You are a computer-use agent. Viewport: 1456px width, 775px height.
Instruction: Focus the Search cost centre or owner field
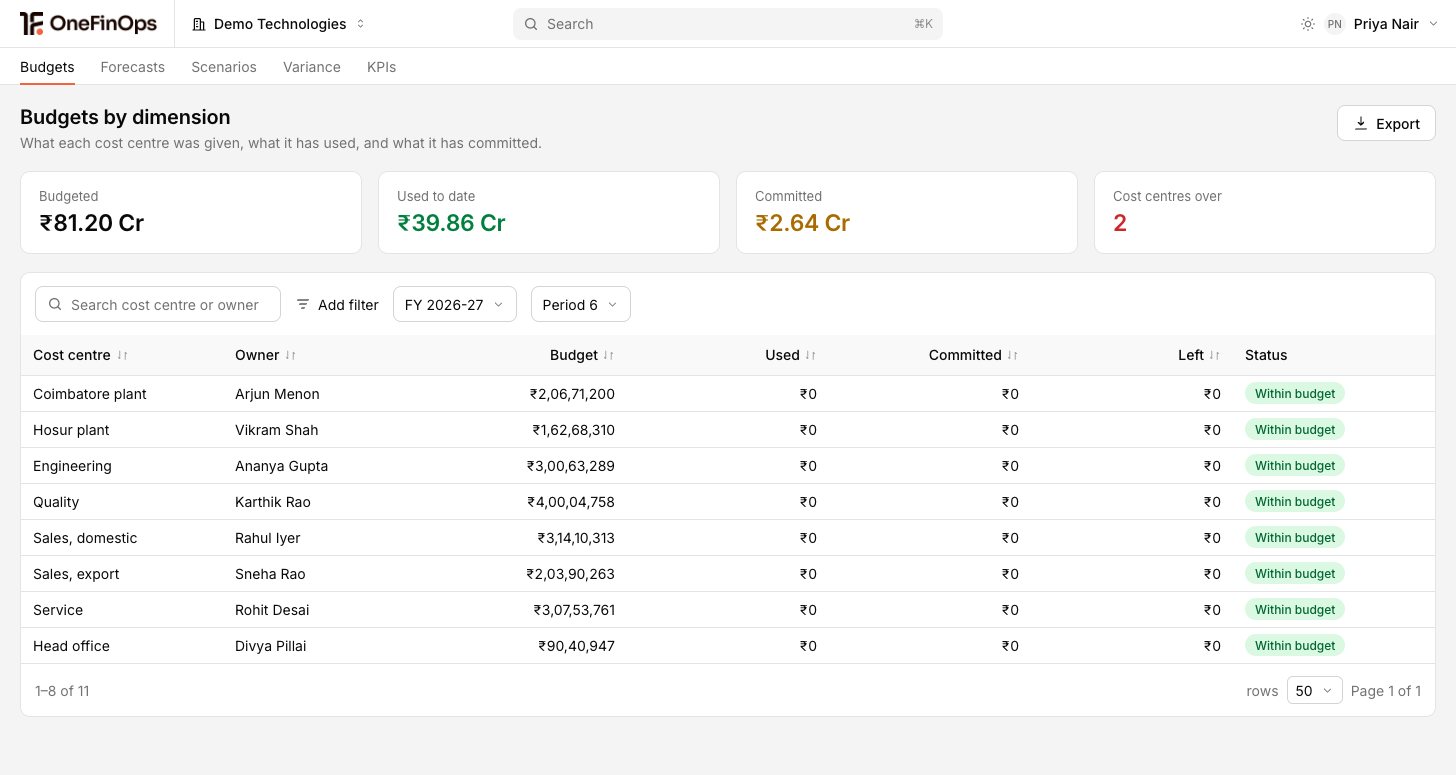158,305
